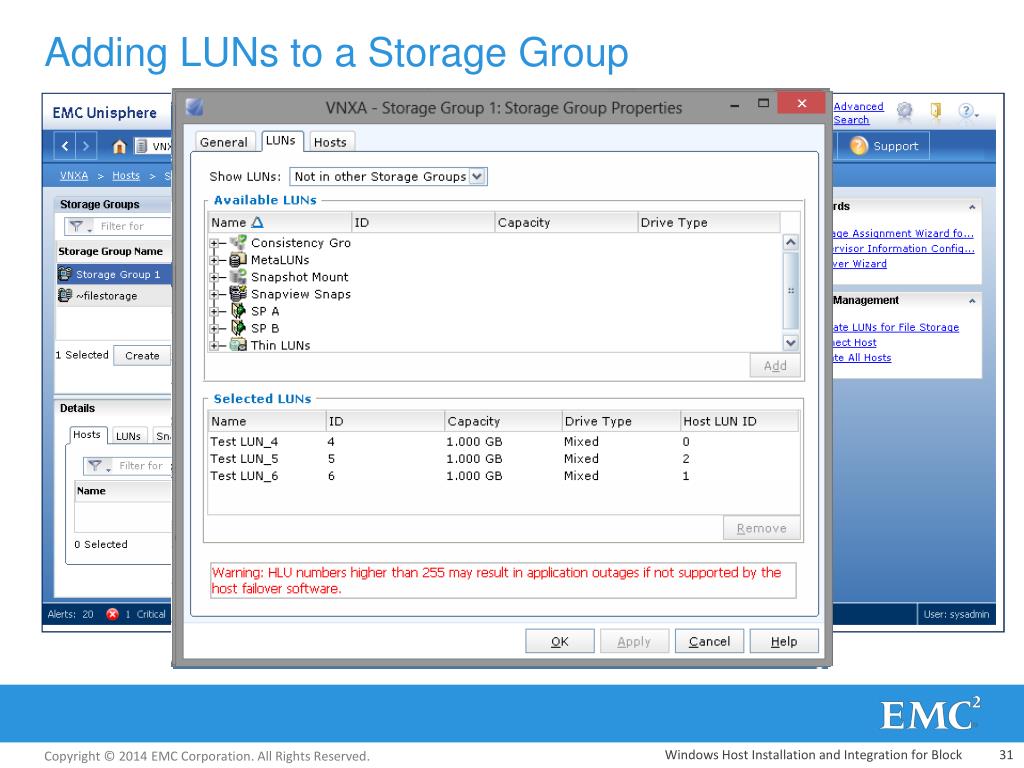Click the Support question mark icon
The image size is (1024, 768).
tap(859, 146)
